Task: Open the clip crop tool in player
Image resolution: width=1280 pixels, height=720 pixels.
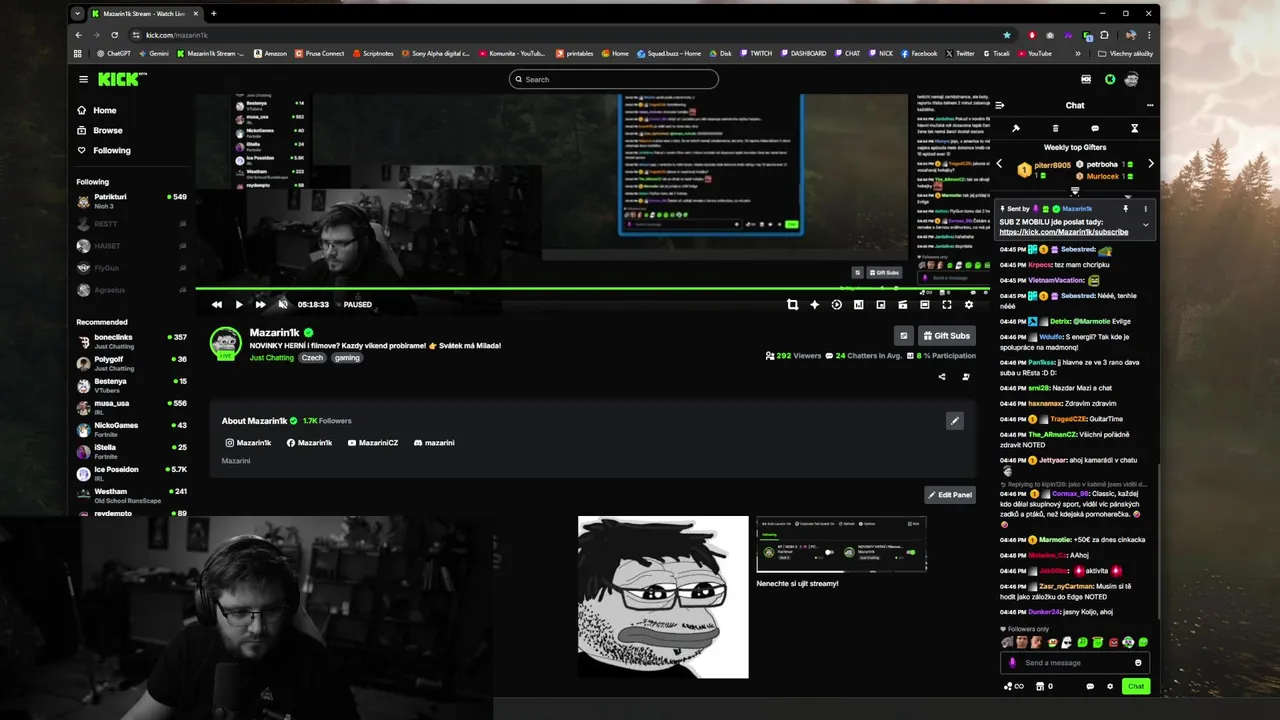Action: click(793, 304)
